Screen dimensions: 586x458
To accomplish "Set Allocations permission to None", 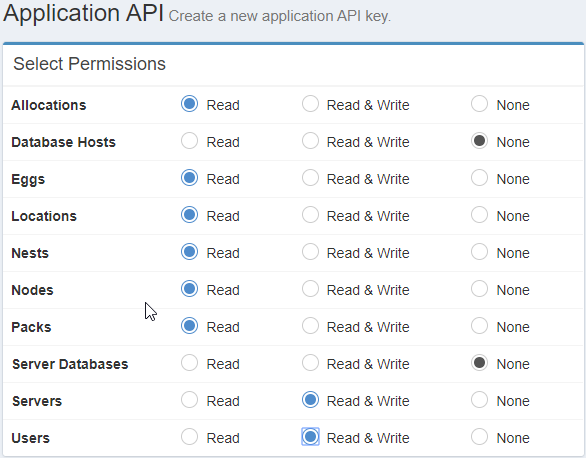I will click(x=479, y=104).
